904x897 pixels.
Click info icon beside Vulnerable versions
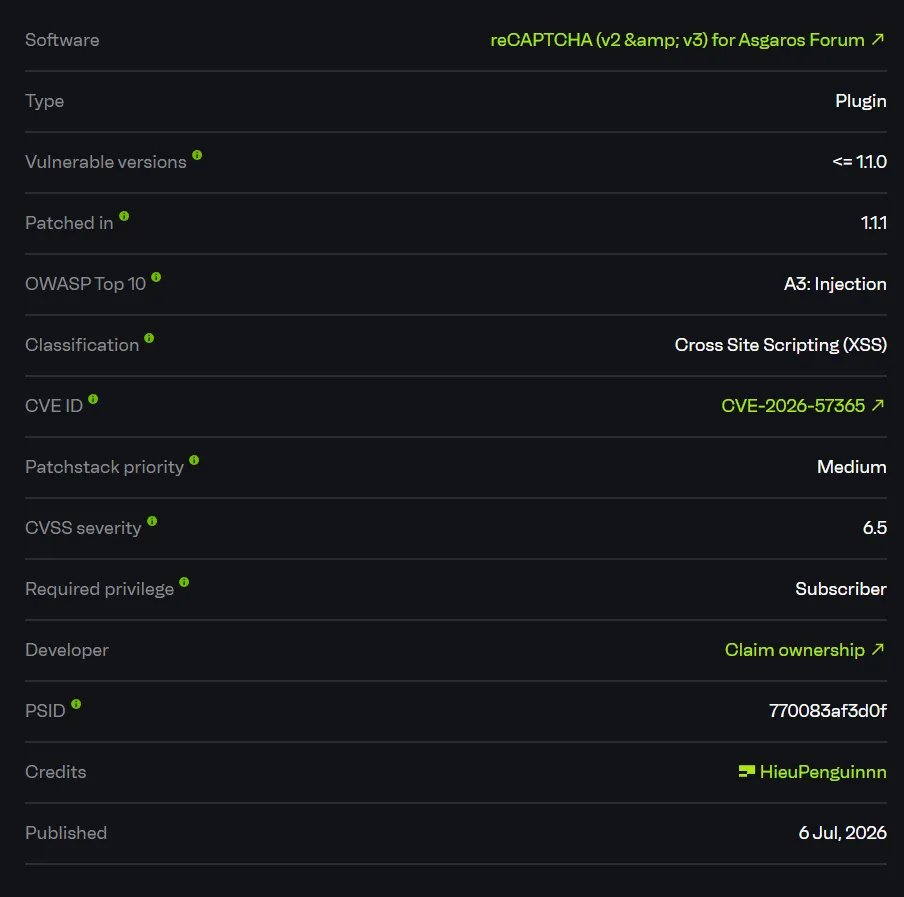(x=197, y=155)
